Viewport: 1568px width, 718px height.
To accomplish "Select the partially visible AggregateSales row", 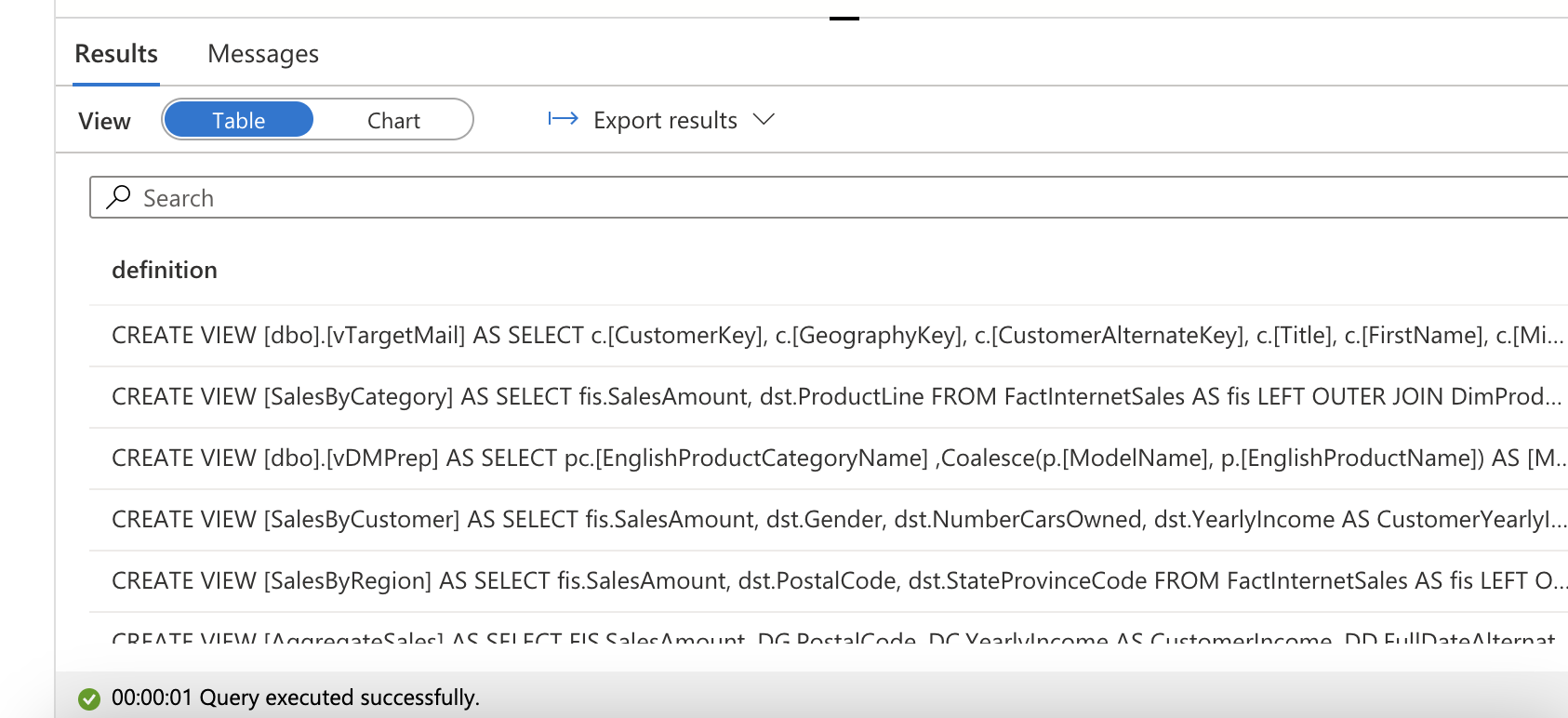I will pyautogui.click(x=837, y=640).
